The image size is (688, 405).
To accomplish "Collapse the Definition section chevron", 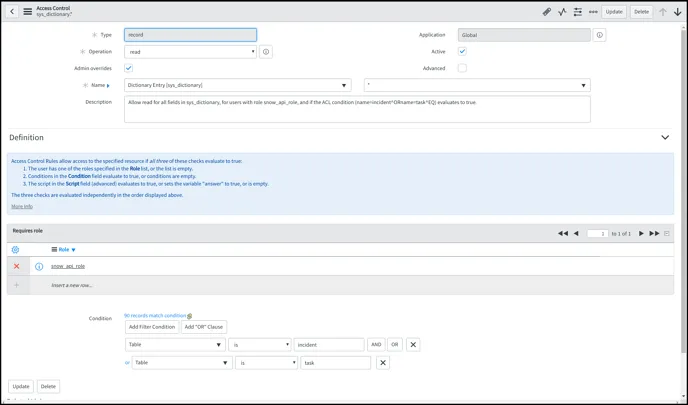I will coord(665,137).
